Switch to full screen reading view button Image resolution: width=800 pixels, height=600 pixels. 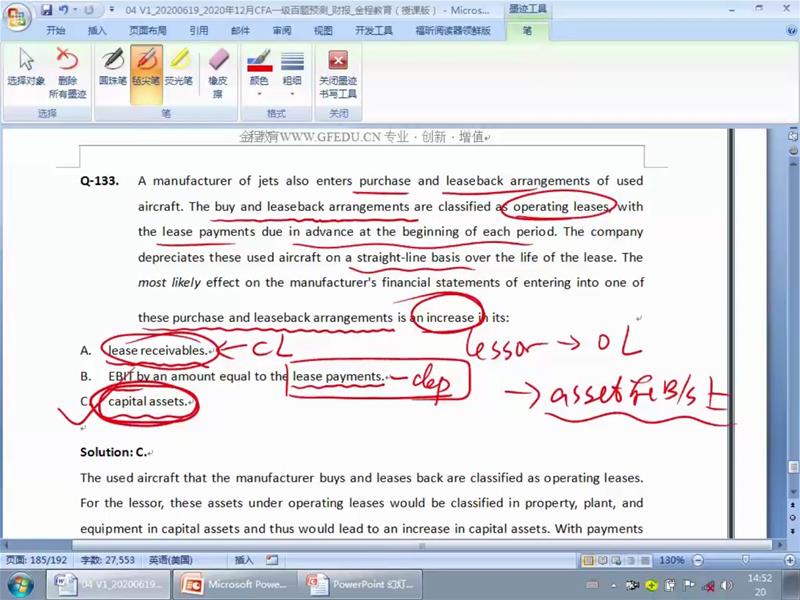coord(603,560)
